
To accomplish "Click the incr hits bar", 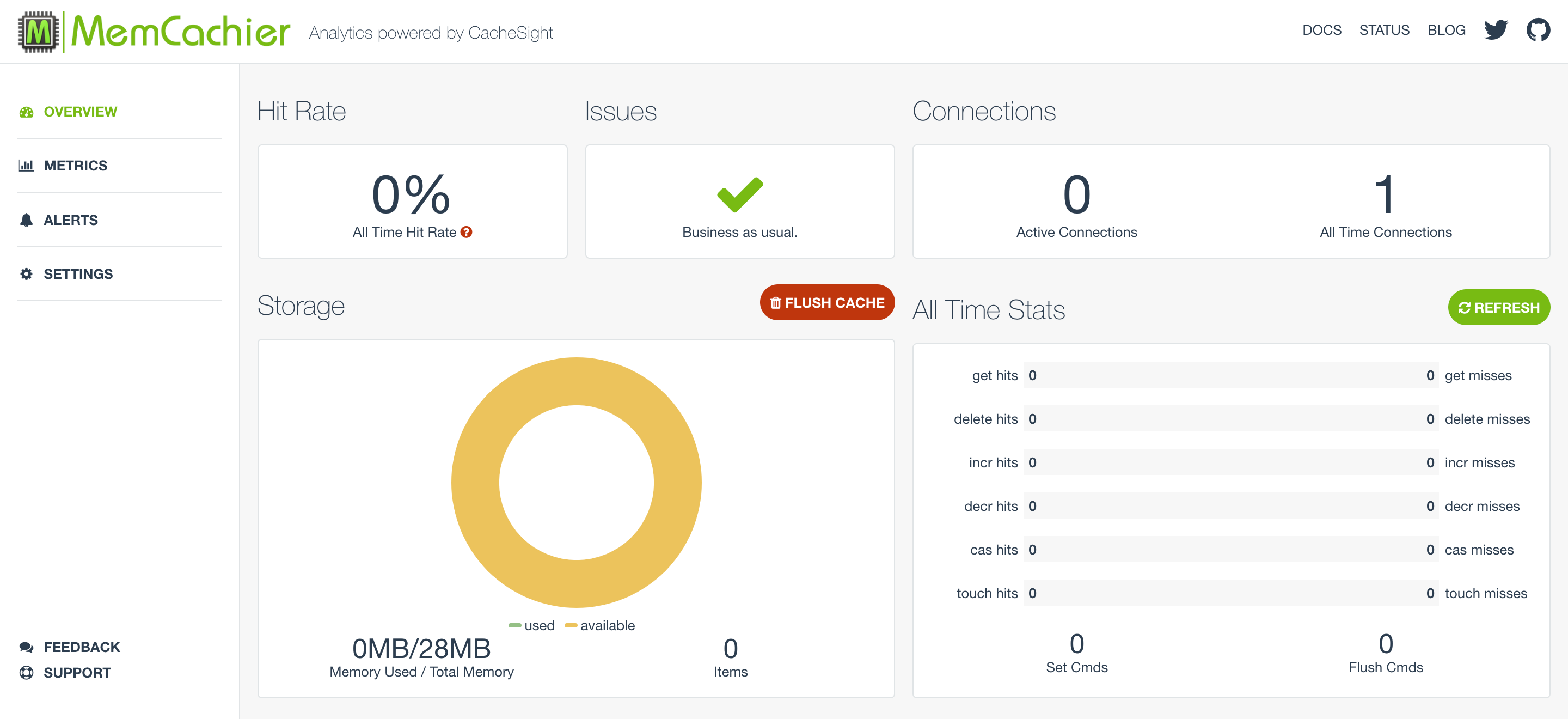I will pos(1231,462).
